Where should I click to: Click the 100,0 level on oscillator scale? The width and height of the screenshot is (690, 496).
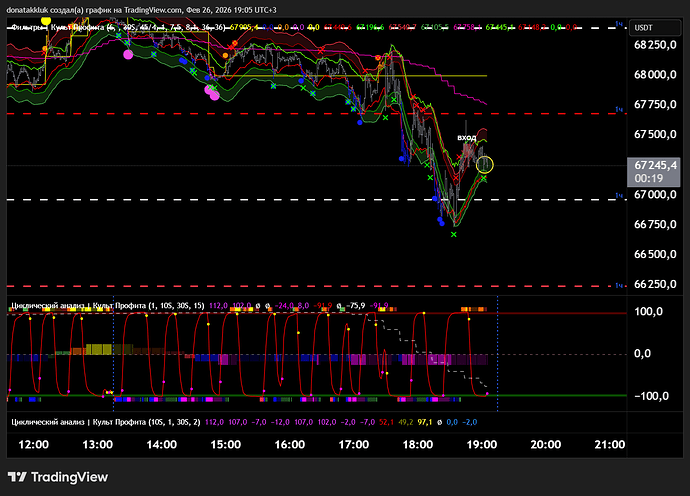650,312
